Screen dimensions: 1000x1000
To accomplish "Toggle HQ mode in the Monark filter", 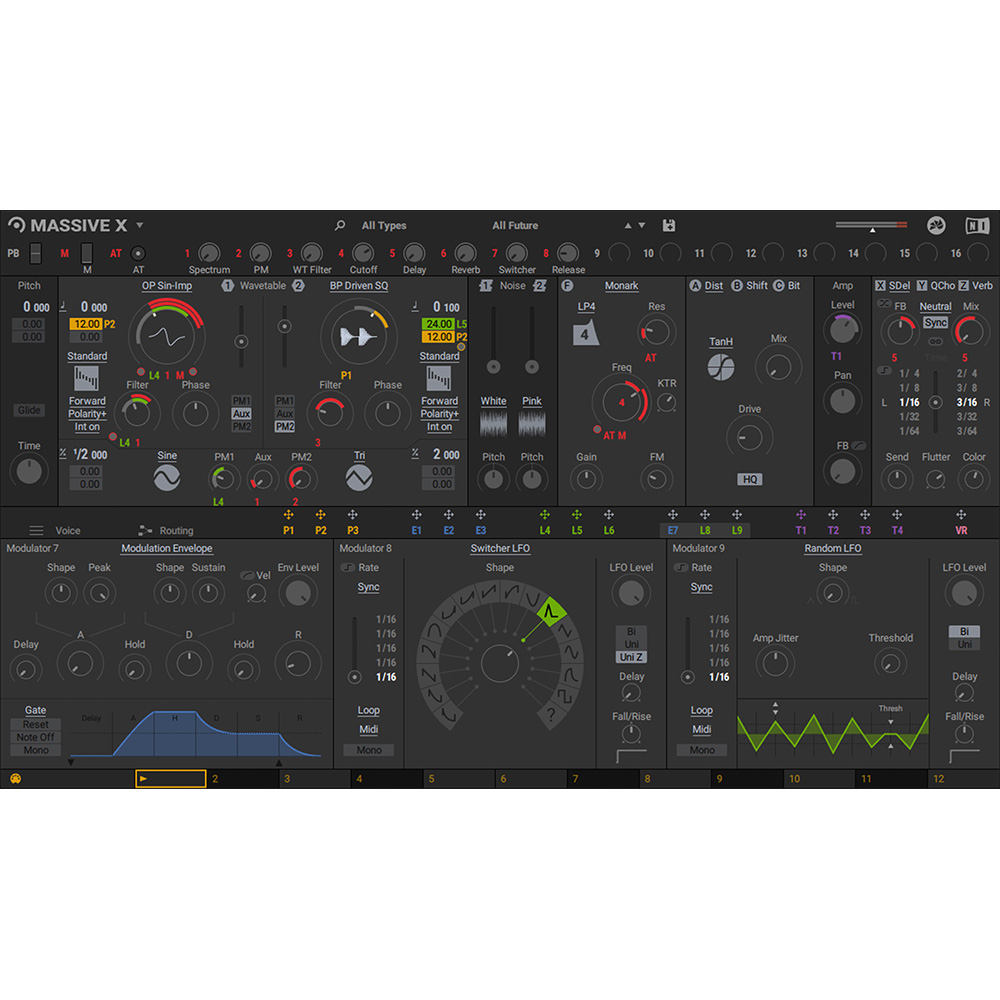I will click(x=748, y=478).
